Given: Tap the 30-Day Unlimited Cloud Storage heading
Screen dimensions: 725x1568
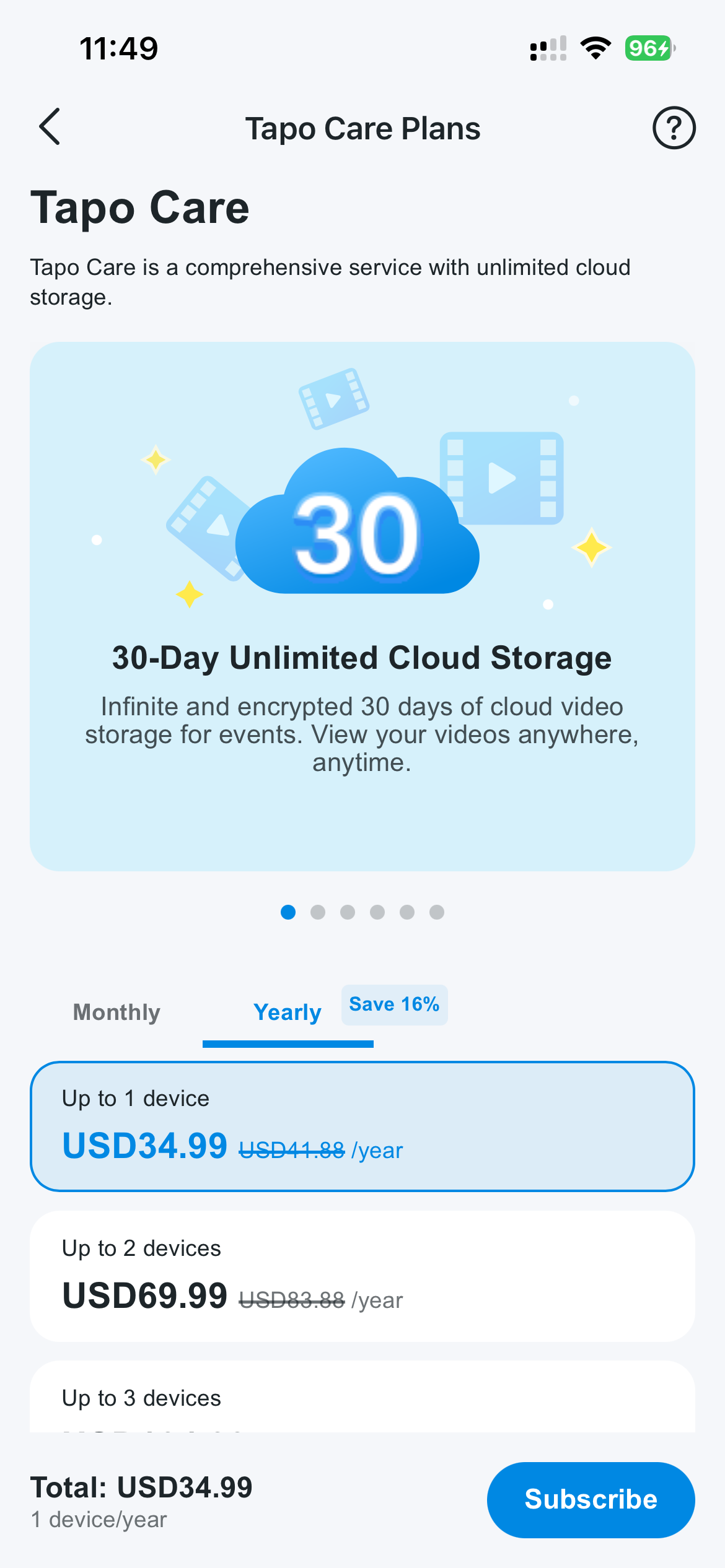Looking at the screenshot, I should (362, 658).
